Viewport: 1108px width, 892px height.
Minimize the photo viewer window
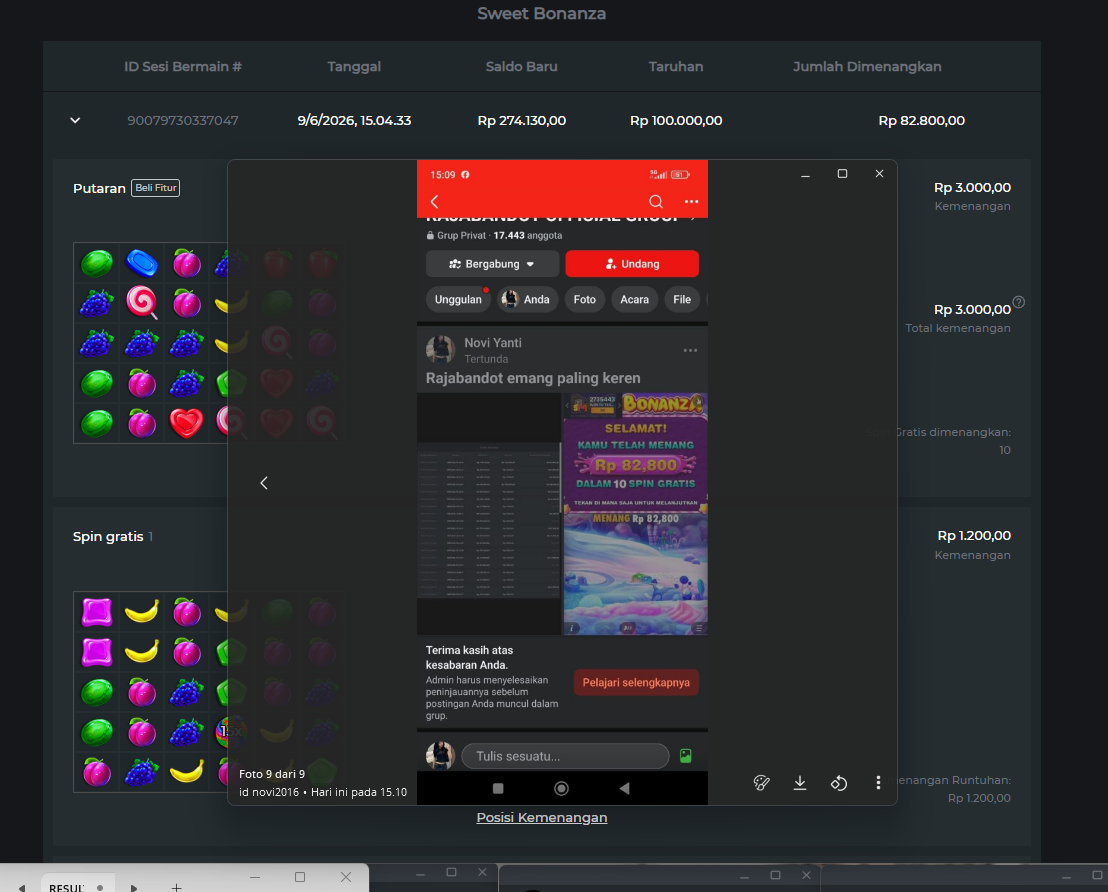tap(806, 174)
